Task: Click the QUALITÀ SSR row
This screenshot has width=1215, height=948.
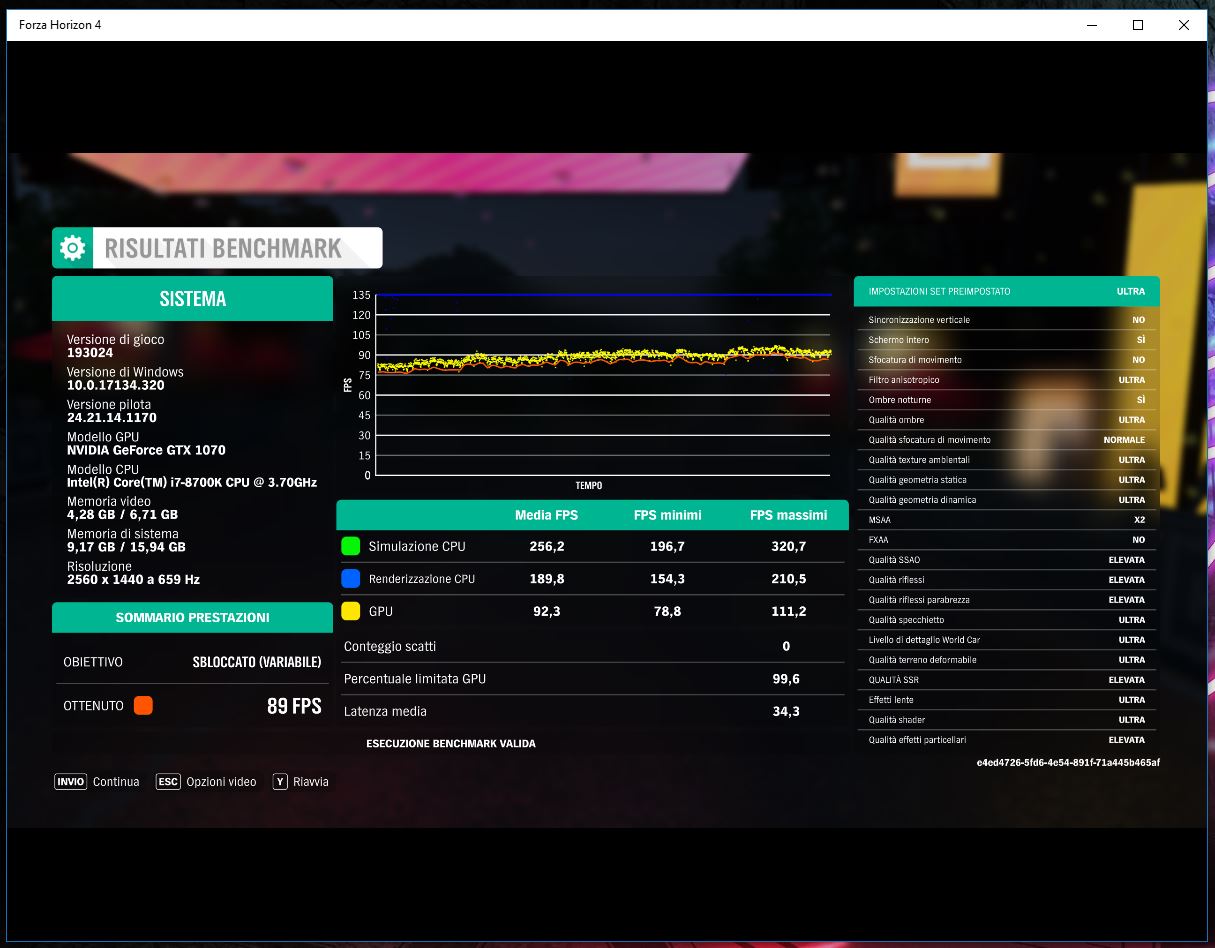Action: click(1007, 680)
